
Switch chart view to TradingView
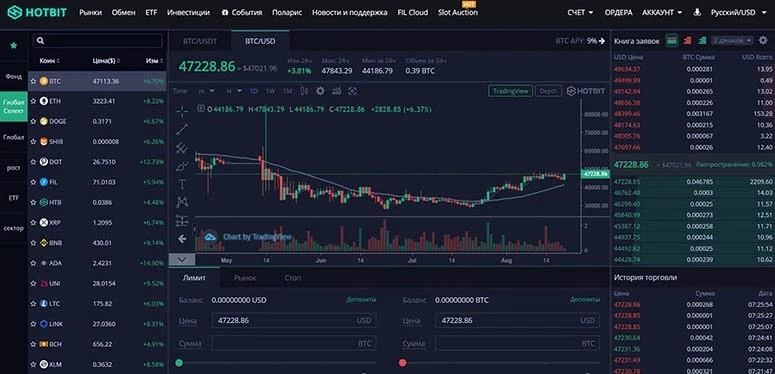click(x=511, y=91)
